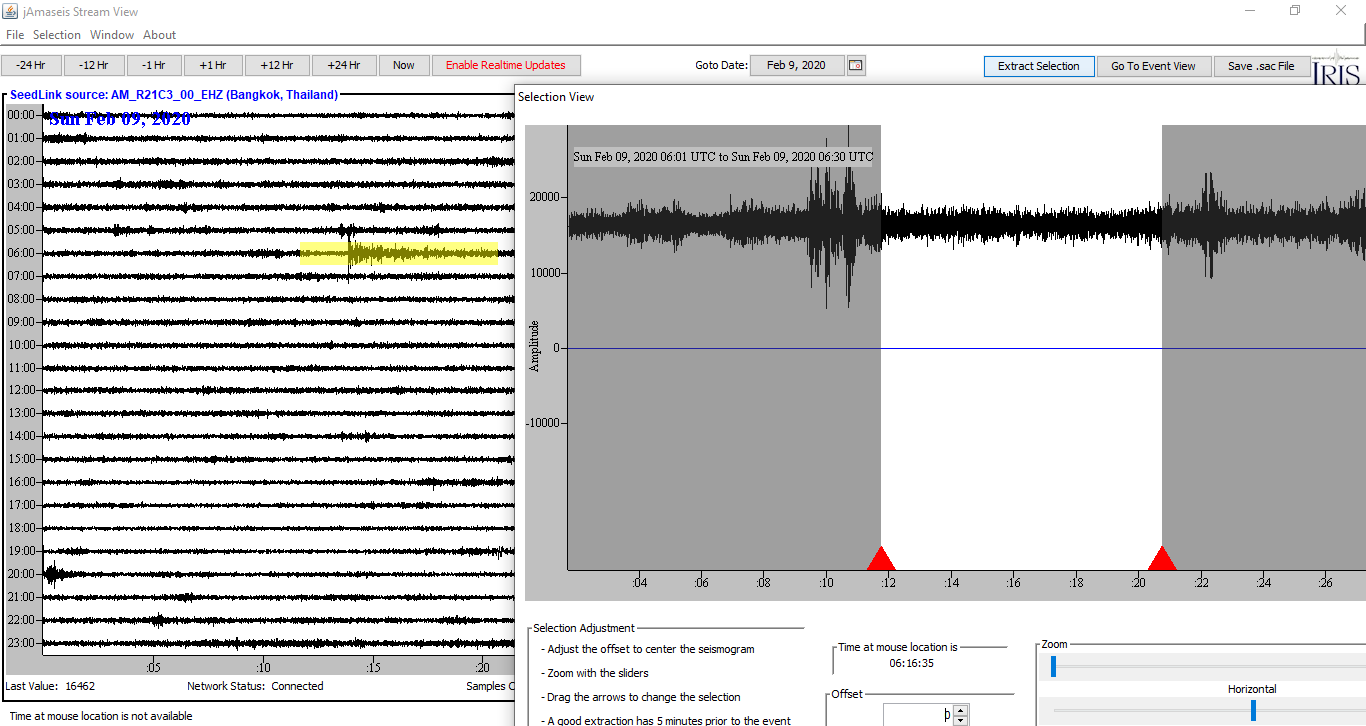Screen dimensions: 1366x726
Task: Click the 'Time at mouse location is' 06:16:35 value
Action: pyautogui.click(x=911, y=663)
